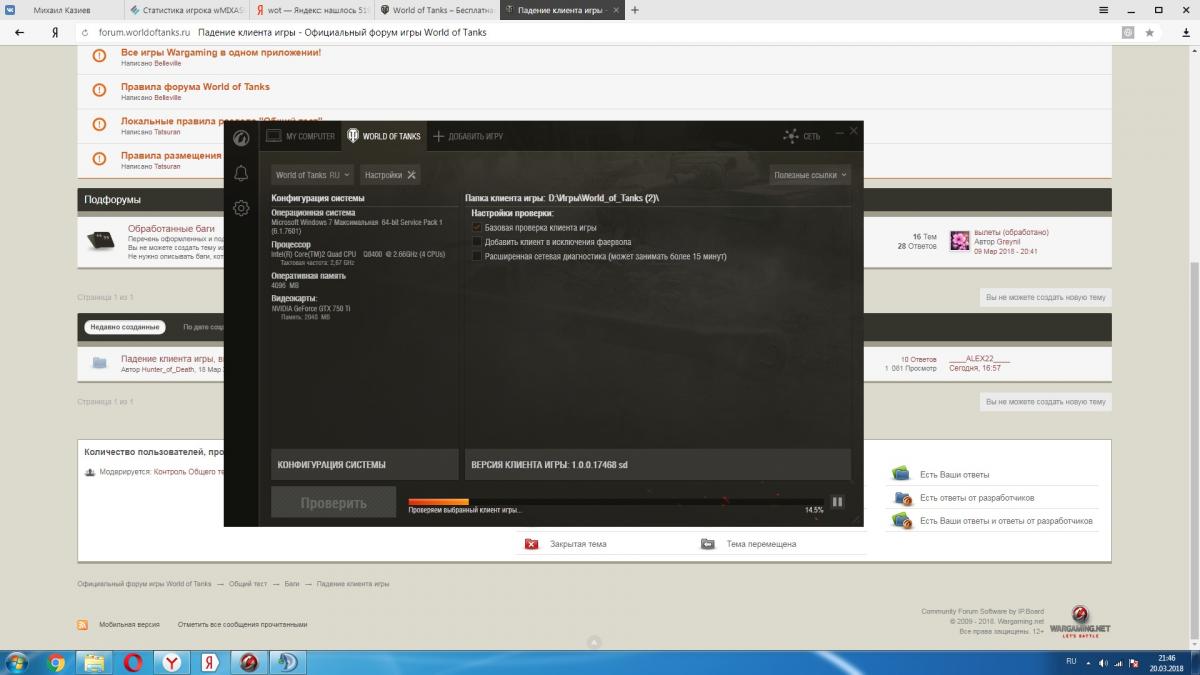Open Падение клиента игры topic link

[x=171, y=358]
